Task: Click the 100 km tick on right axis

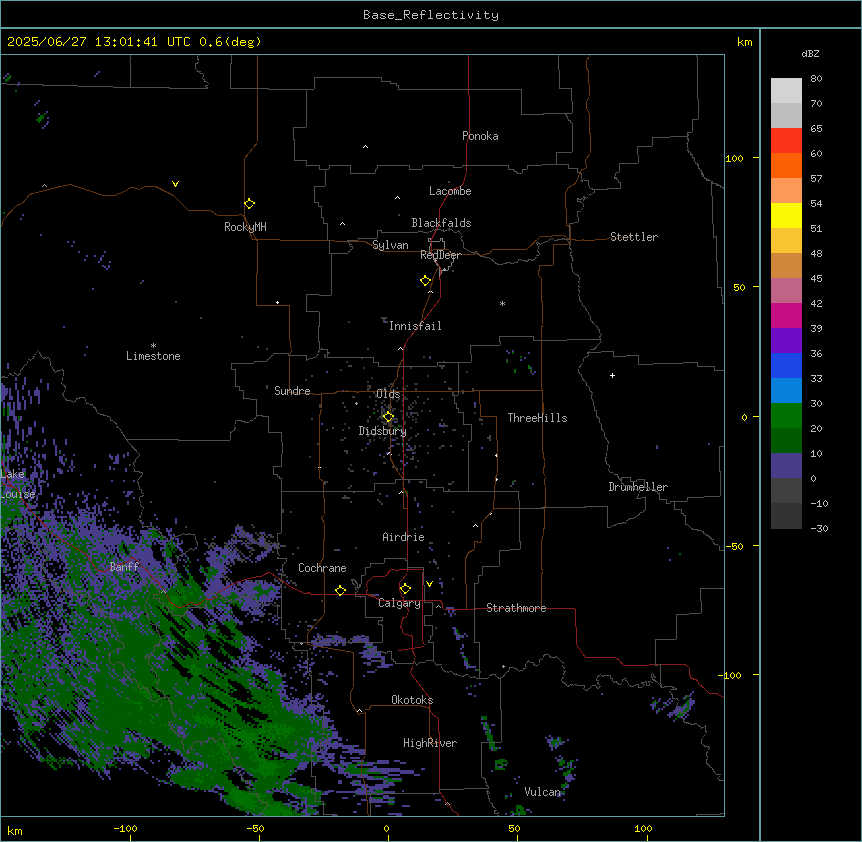Action: [x=734, y=158]
